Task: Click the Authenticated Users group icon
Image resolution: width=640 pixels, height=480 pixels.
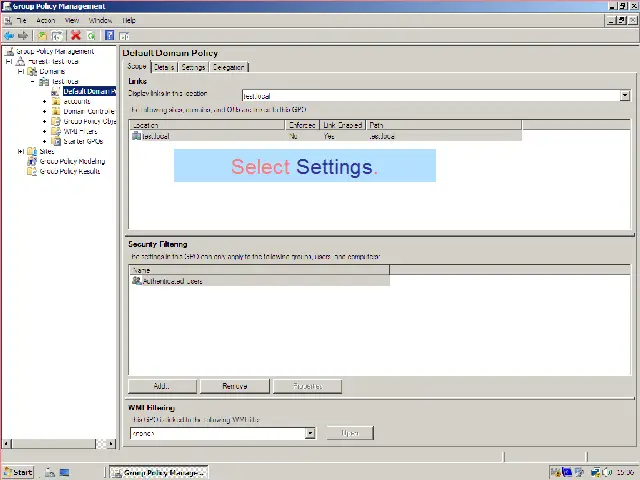Action: pos(137,281)
